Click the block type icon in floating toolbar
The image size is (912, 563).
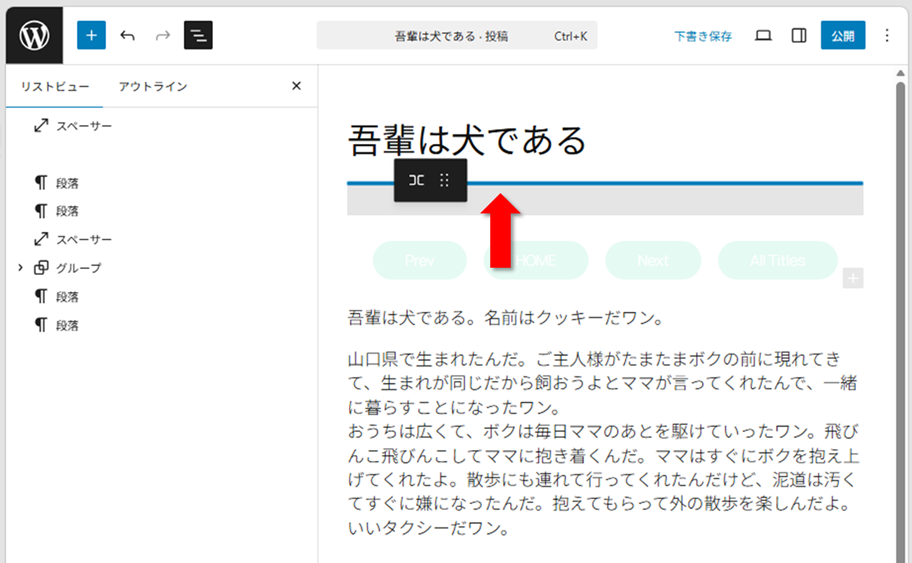pyautogui.click(x=416, y=181)
